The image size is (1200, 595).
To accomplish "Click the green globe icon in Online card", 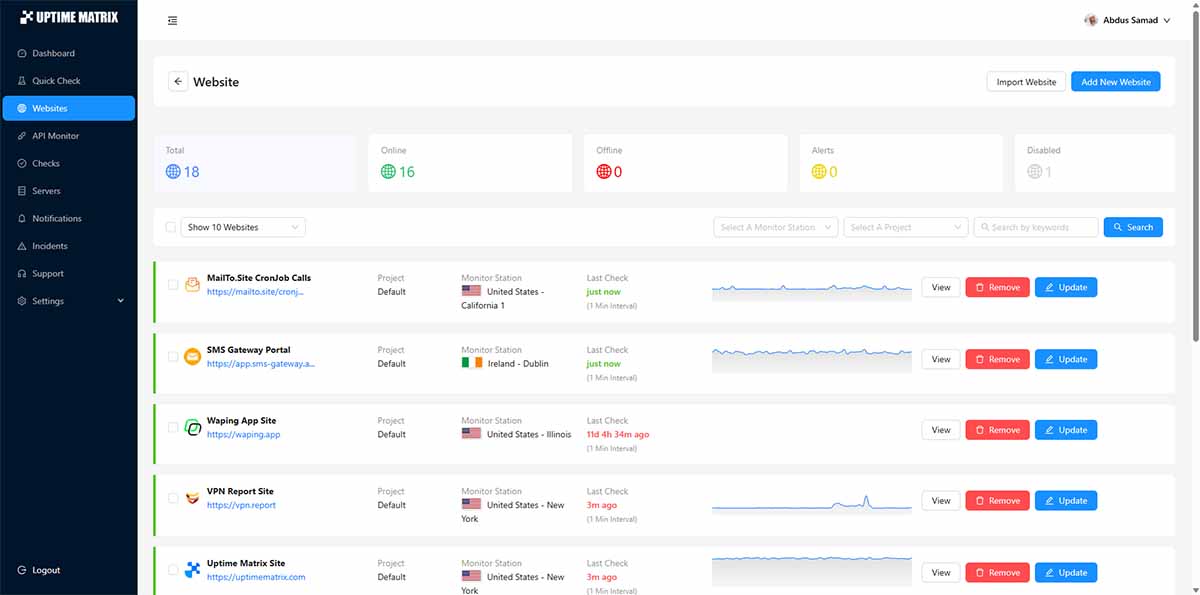I will click(x=389, y=172).
